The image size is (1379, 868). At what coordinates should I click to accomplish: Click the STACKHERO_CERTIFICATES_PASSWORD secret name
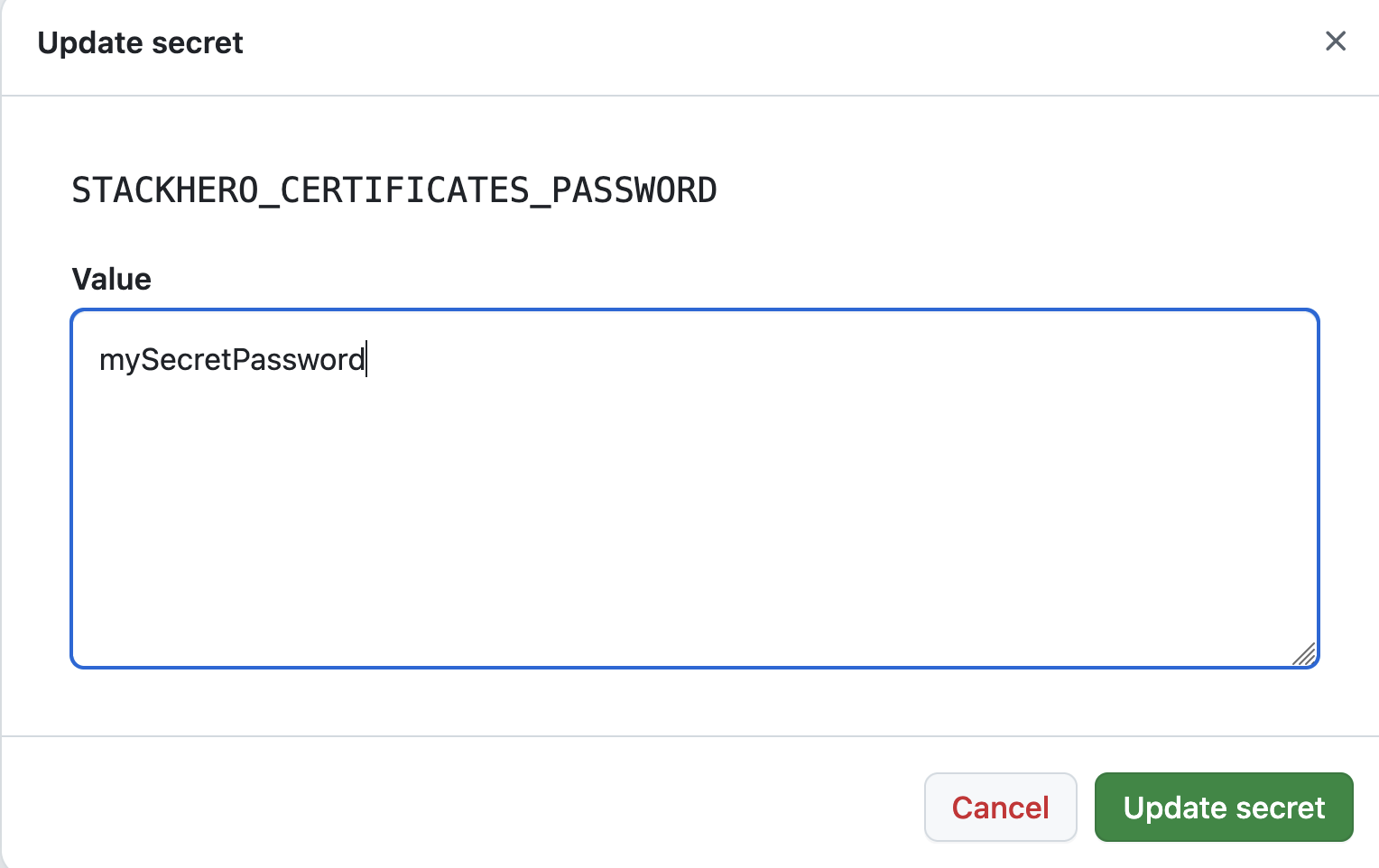click(394, 190)
